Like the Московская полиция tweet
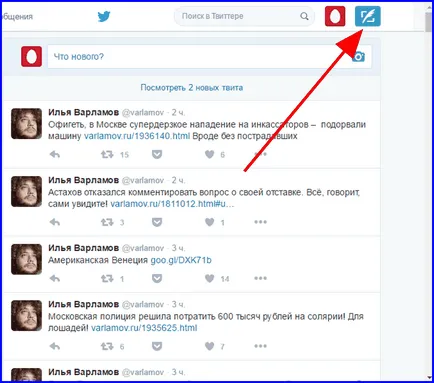This screenshot has height=383, width=434. (209, 346)
